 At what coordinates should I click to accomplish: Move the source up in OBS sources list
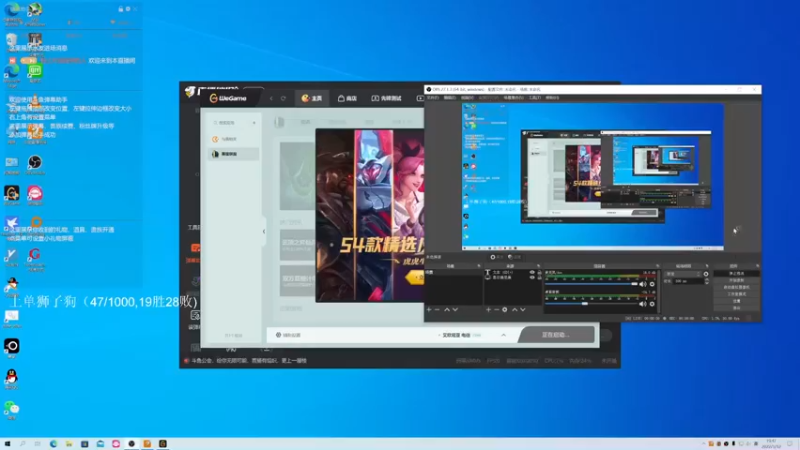pos(514,310)
